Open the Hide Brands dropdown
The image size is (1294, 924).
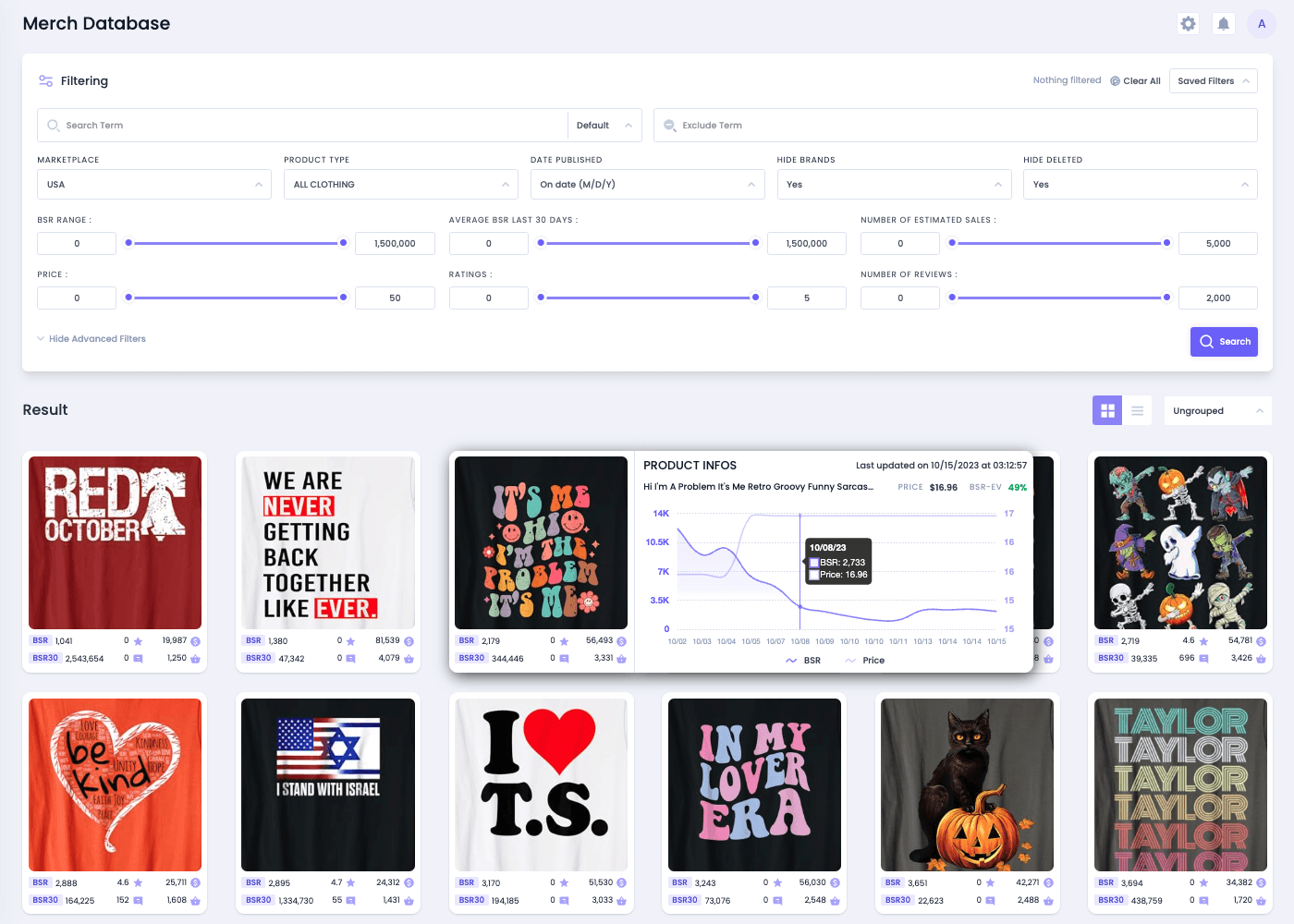pos(894,185)
